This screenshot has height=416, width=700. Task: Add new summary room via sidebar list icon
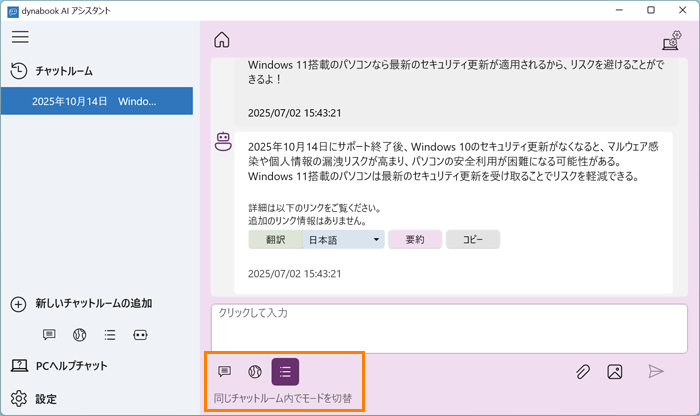point(110,335)
